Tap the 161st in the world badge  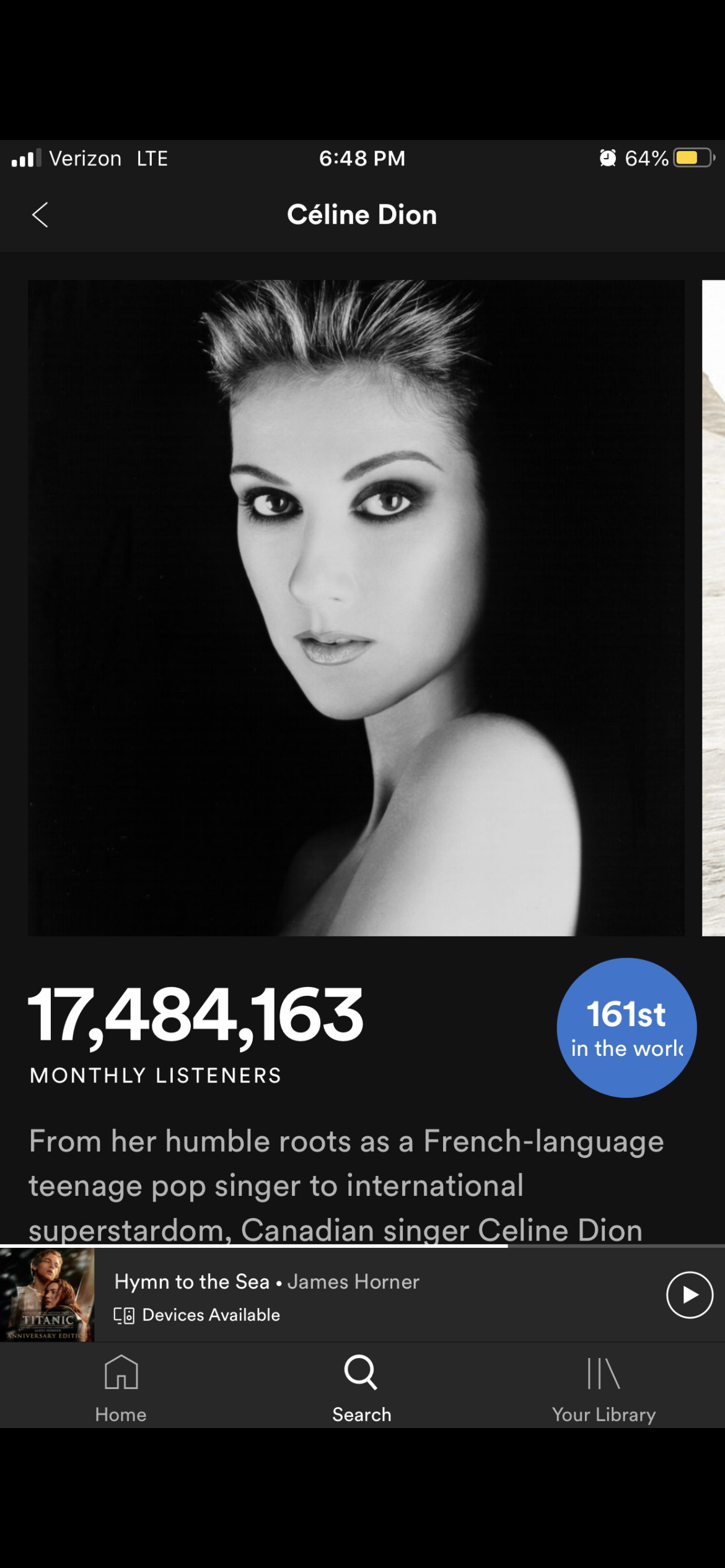(626, 1028)
